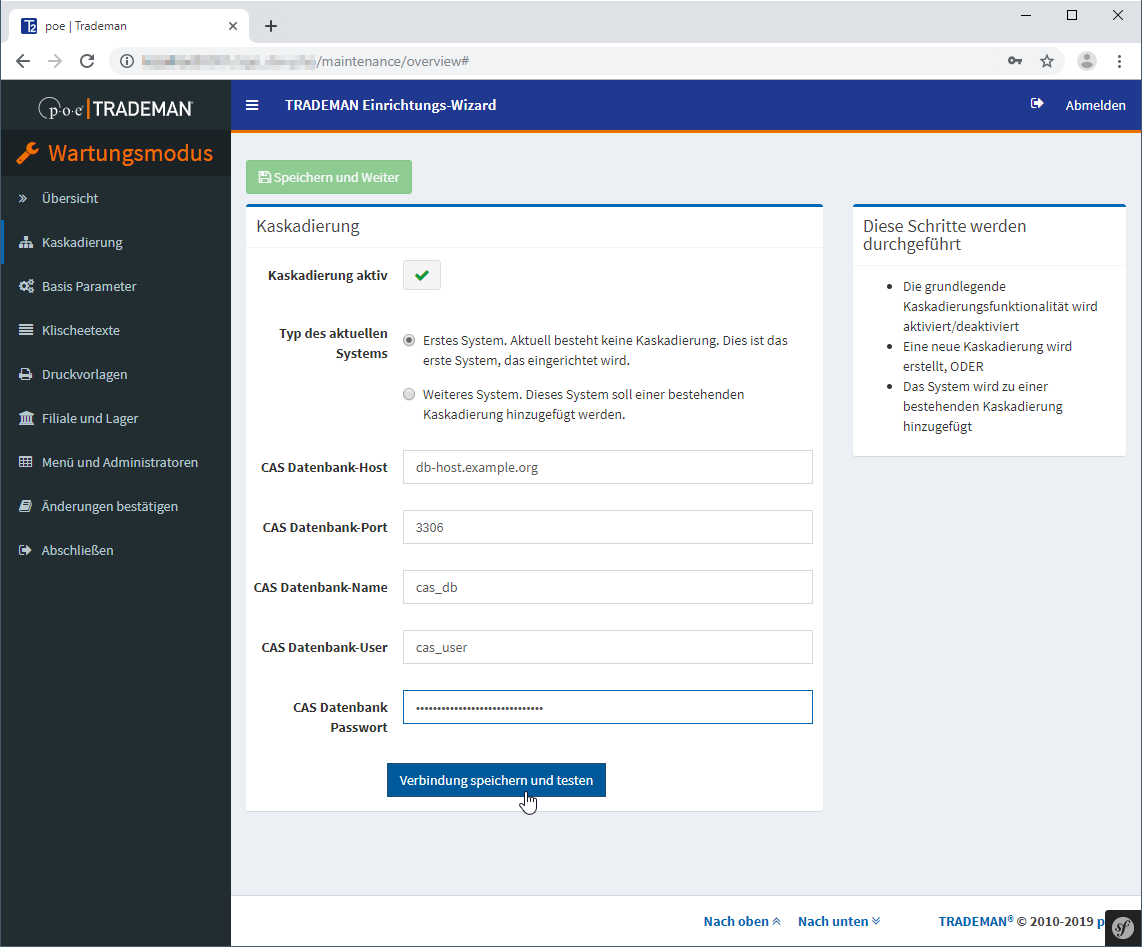
Task: Click the exit icon beside Abschließen
Action: coord(25,550)
